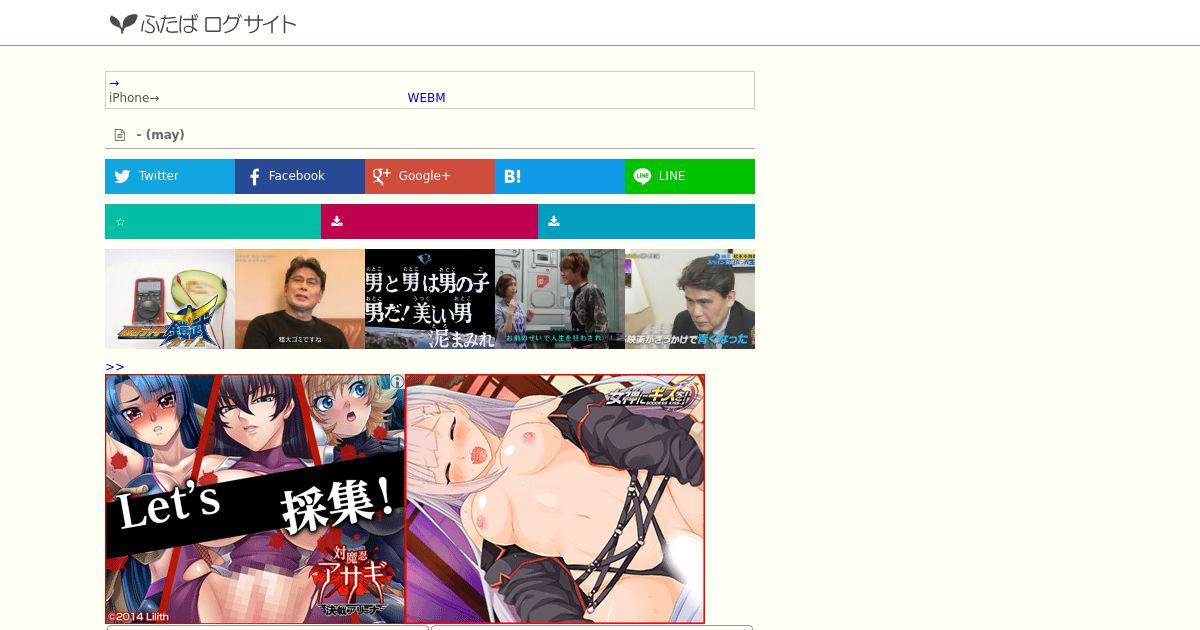Click the download icon in crimson bar

point(337,222)
